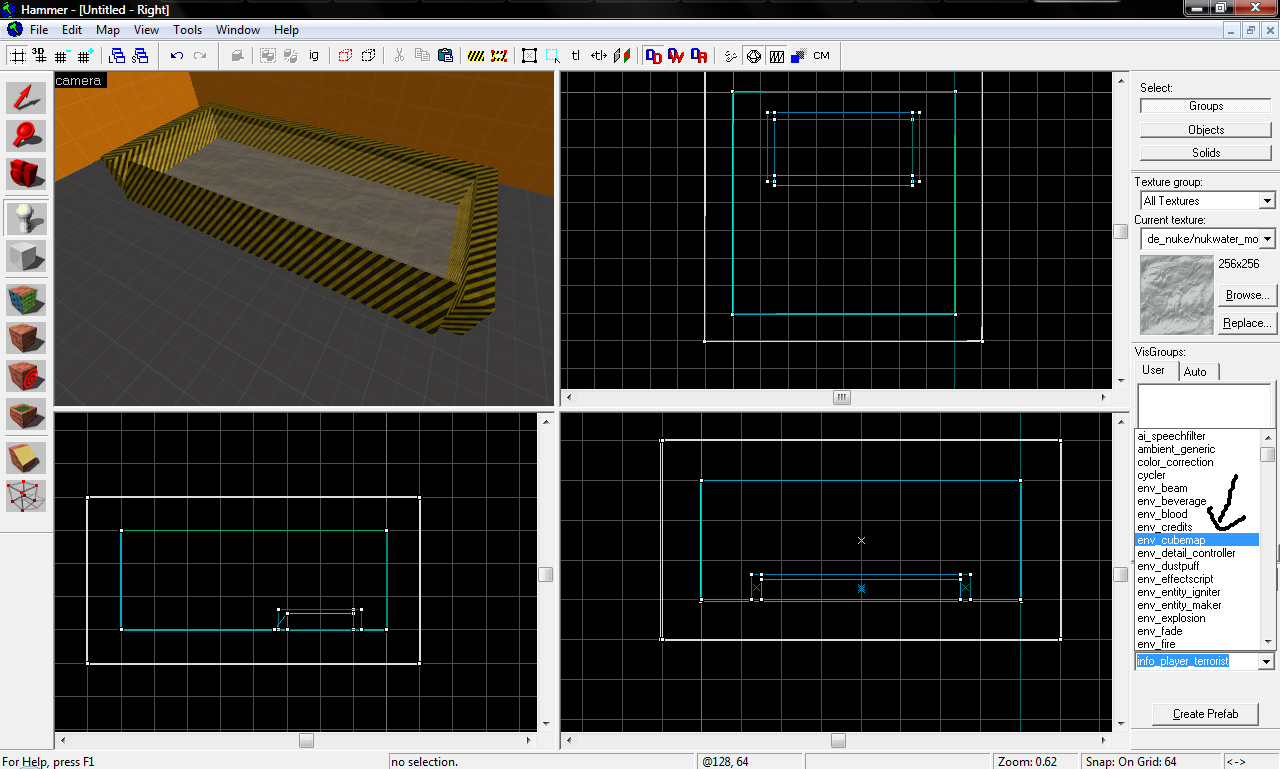Click the Undo arrow in toolbar
This screenshot has width=1280, height=769.
pos(177,56)
